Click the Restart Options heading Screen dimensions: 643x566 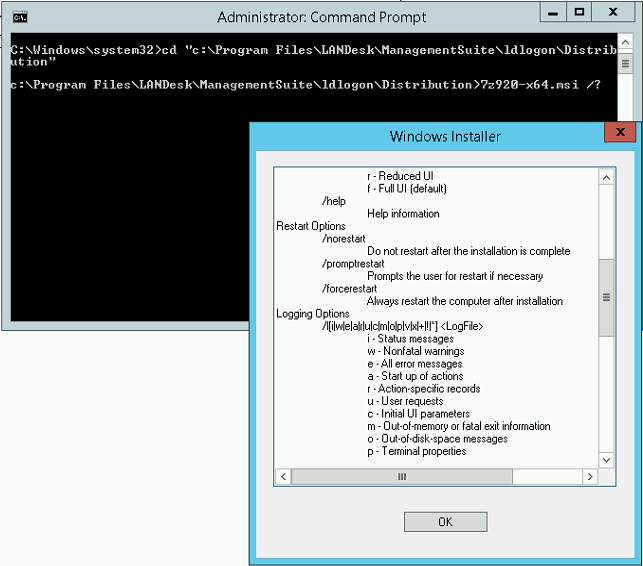pos(311,226)
